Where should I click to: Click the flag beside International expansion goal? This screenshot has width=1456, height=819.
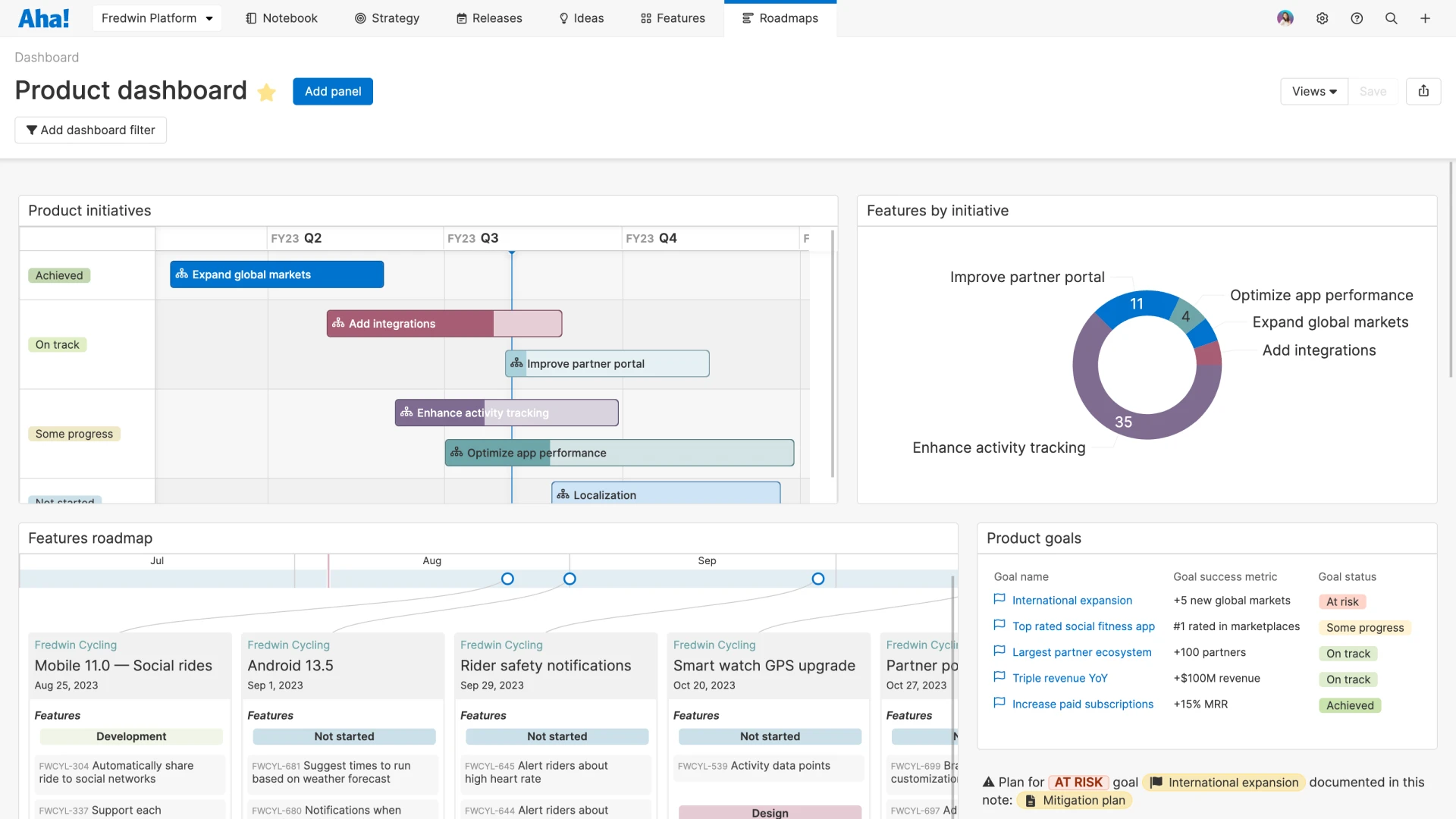click(x=998, y=598)
